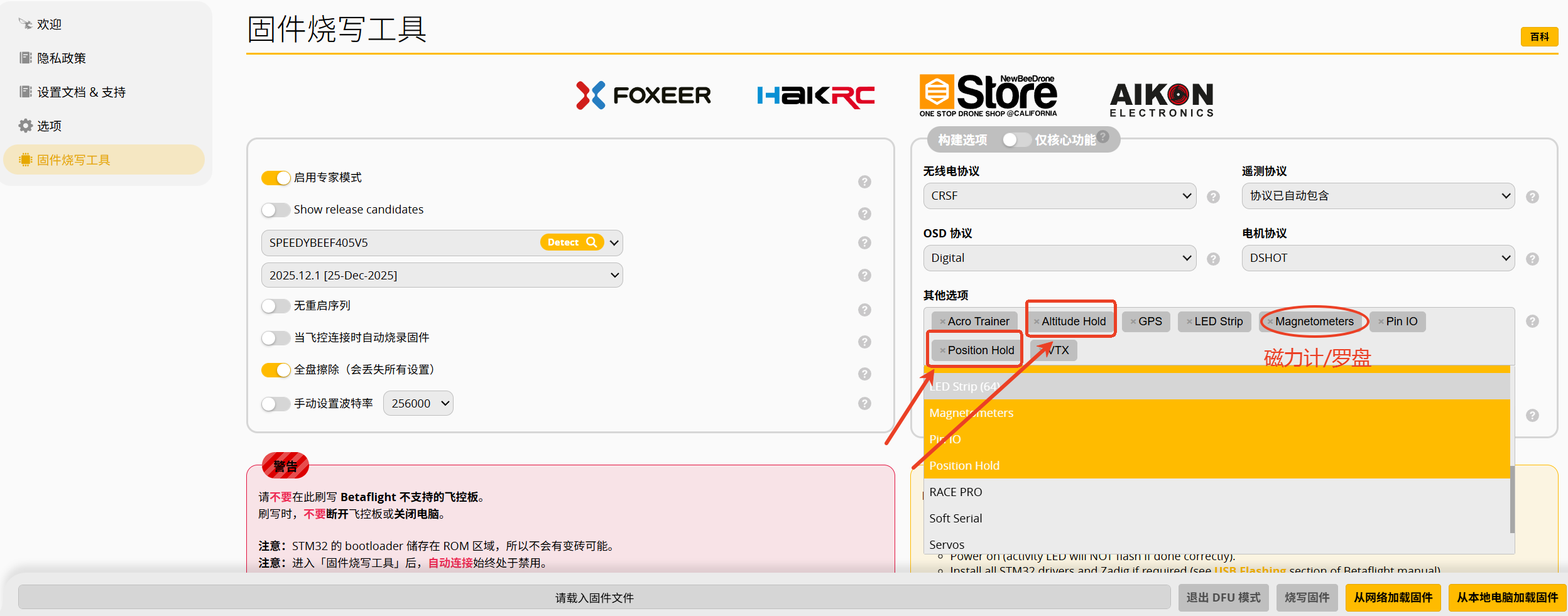Remove the GPS option tag
The height and width of the screenshot is (616, 1568).
1133,322
